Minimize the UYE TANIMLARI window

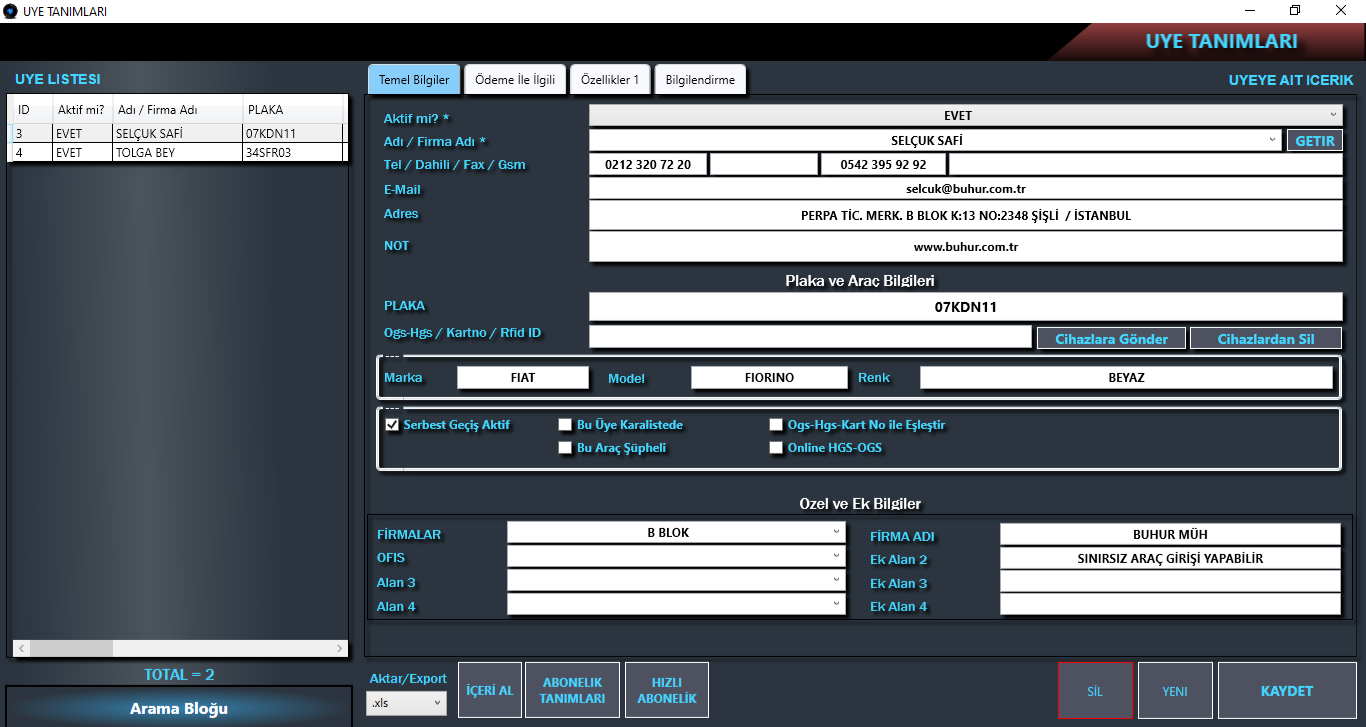(1251, 11)
